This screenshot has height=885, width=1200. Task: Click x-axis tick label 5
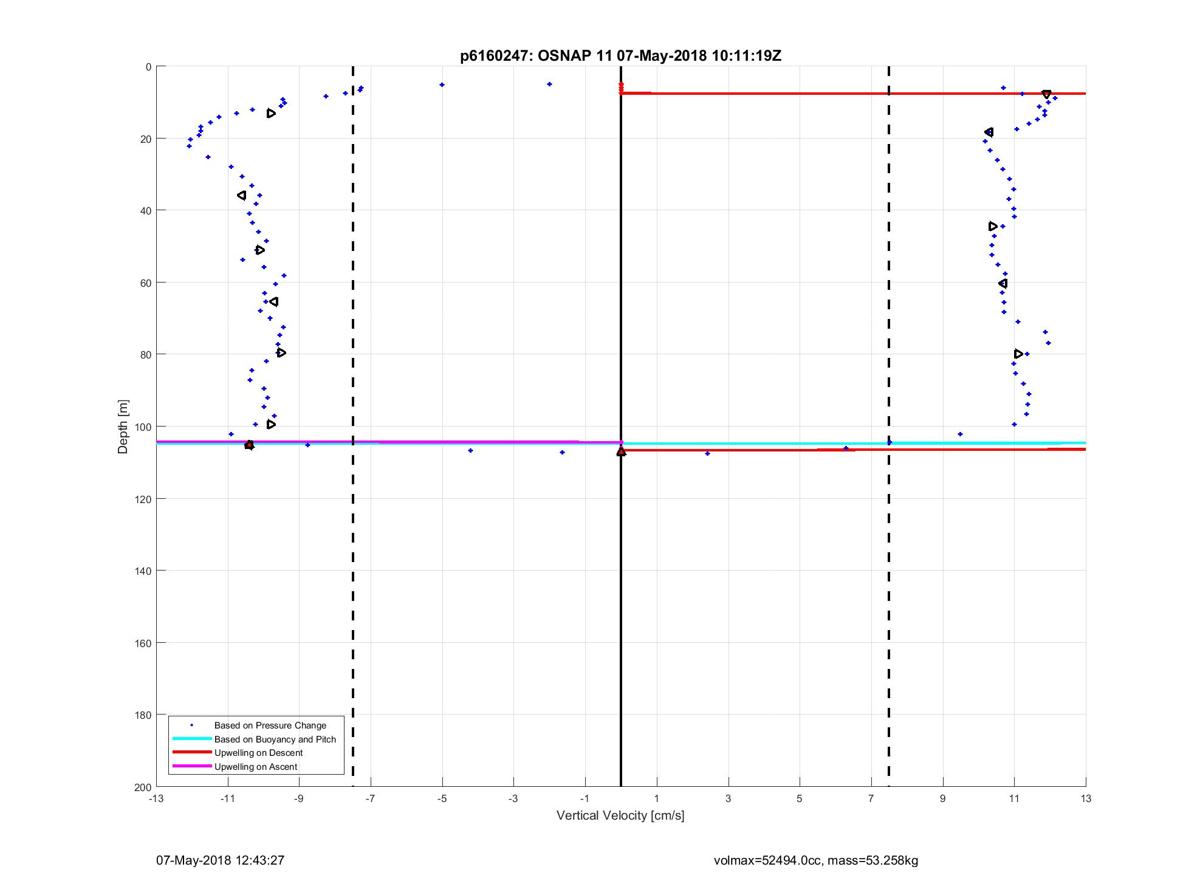[800, 798]
